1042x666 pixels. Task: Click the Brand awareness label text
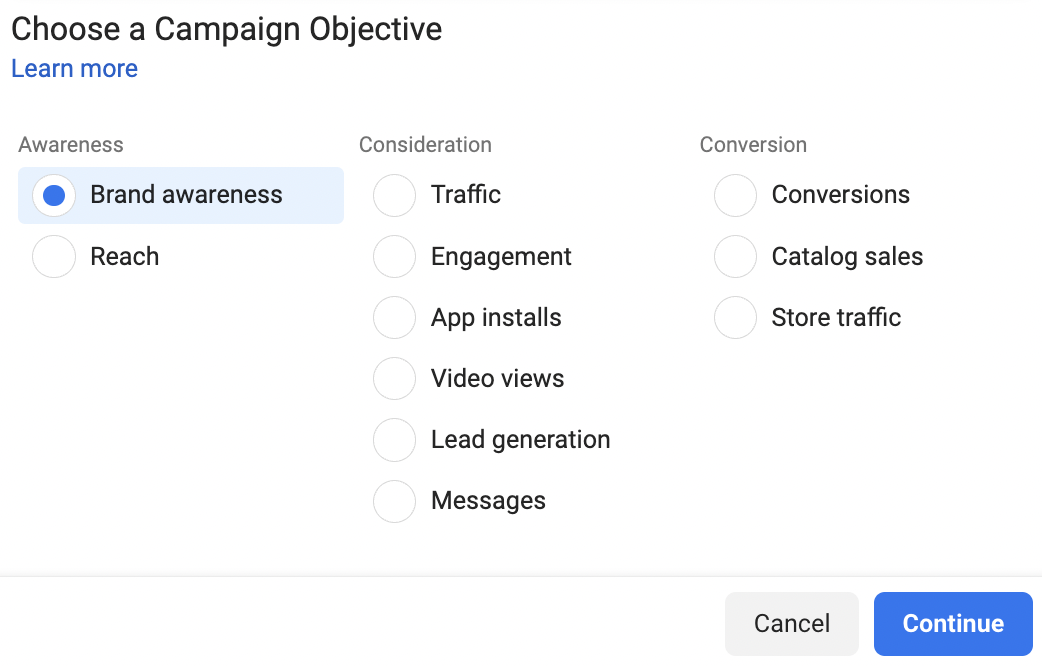(187, 195)
